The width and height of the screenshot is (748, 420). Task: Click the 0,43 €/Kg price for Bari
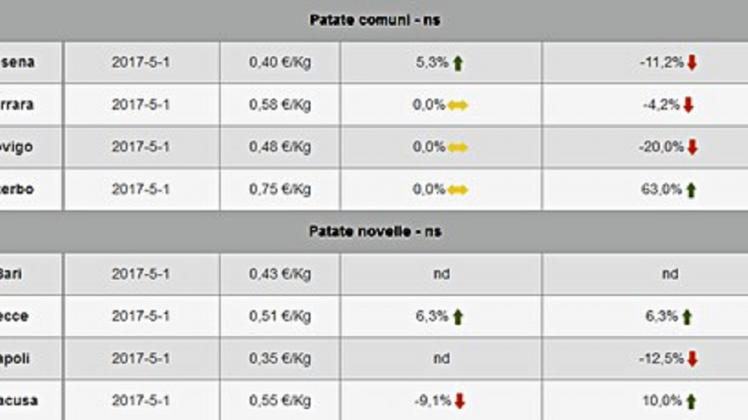(x=280, y=274)
